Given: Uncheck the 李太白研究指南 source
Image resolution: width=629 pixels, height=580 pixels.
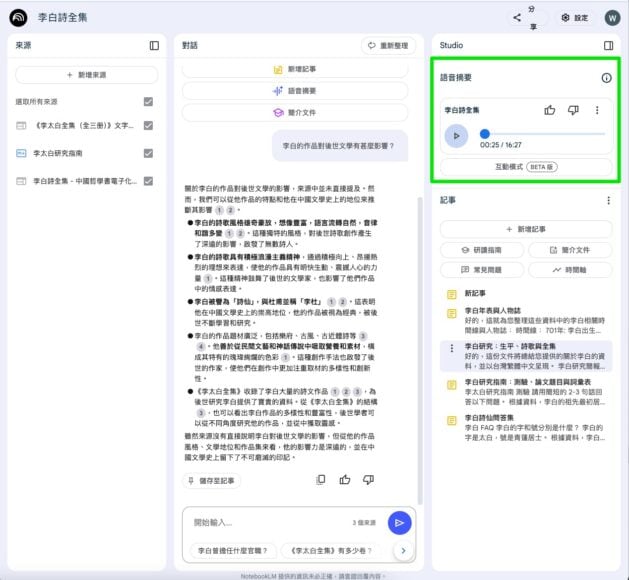Looking at the screenshot, I should tap(148, 153).
